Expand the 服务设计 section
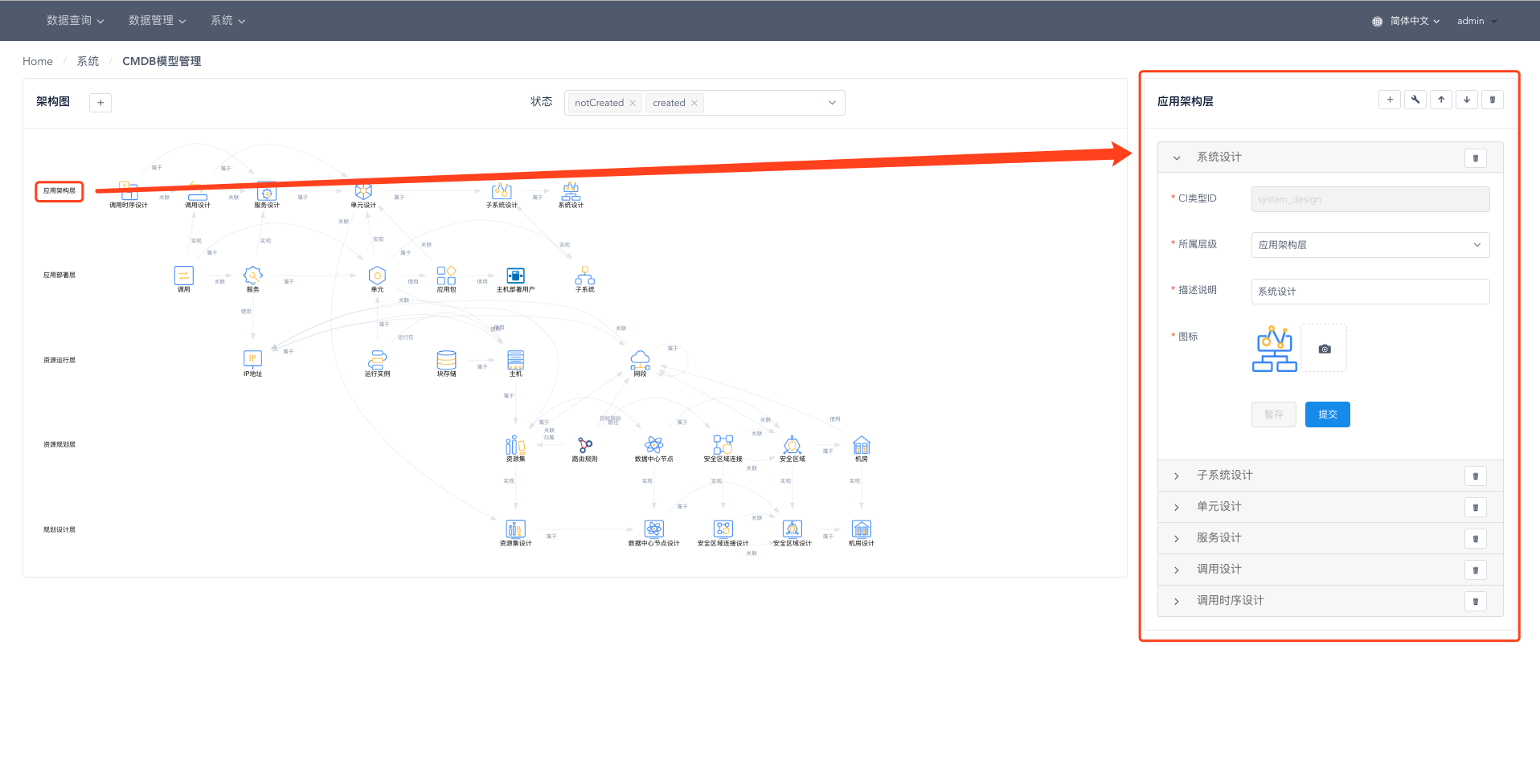The height and width of the screenshot is (784, 1540). point(1177,538)
